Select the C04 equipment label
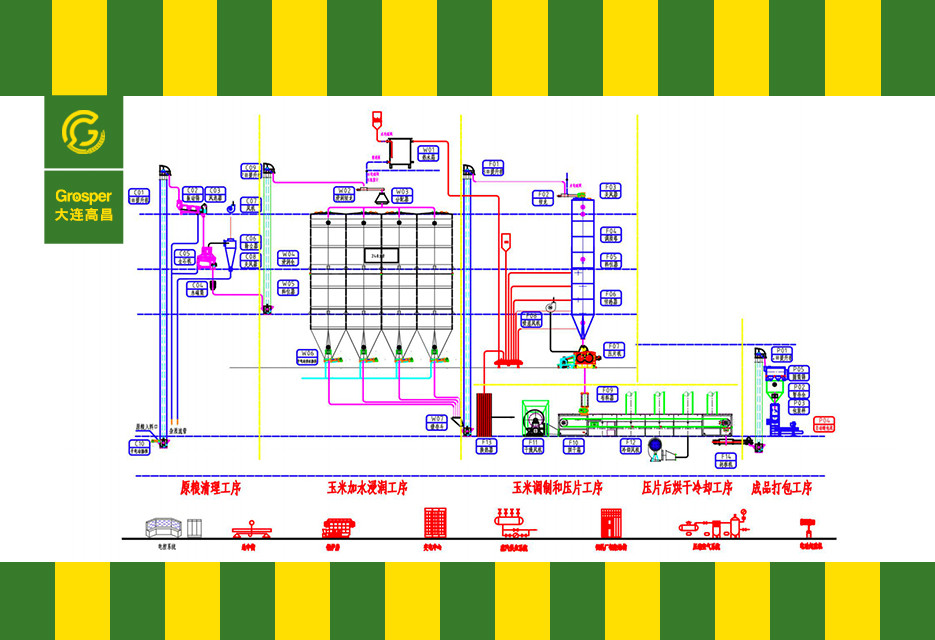Viewport: 935px width, 640px height. click(197, 289)
